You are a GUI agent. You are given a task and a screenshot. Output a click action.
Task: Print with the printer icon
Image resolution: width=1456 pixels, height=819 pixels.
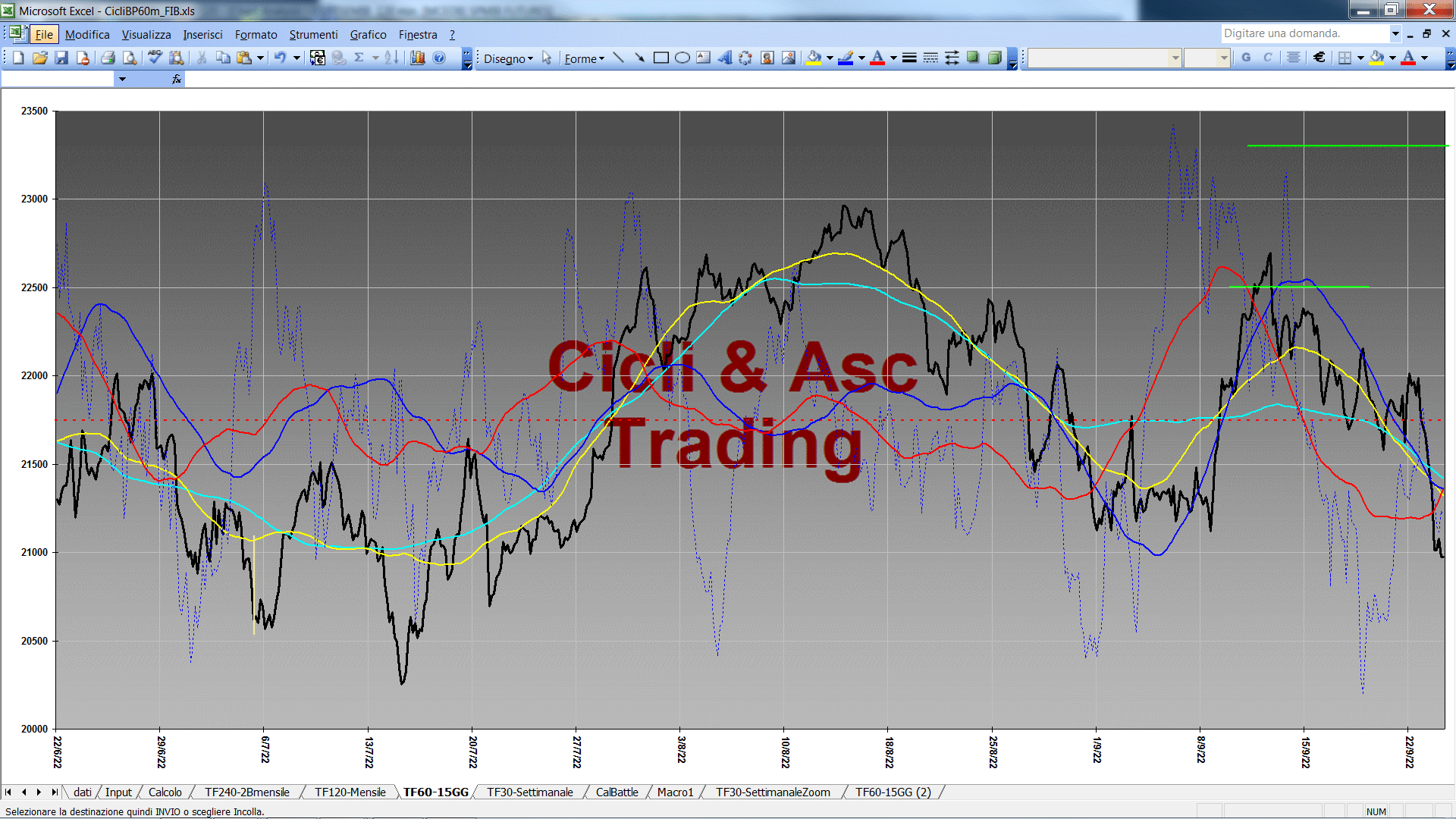[108, 58]
